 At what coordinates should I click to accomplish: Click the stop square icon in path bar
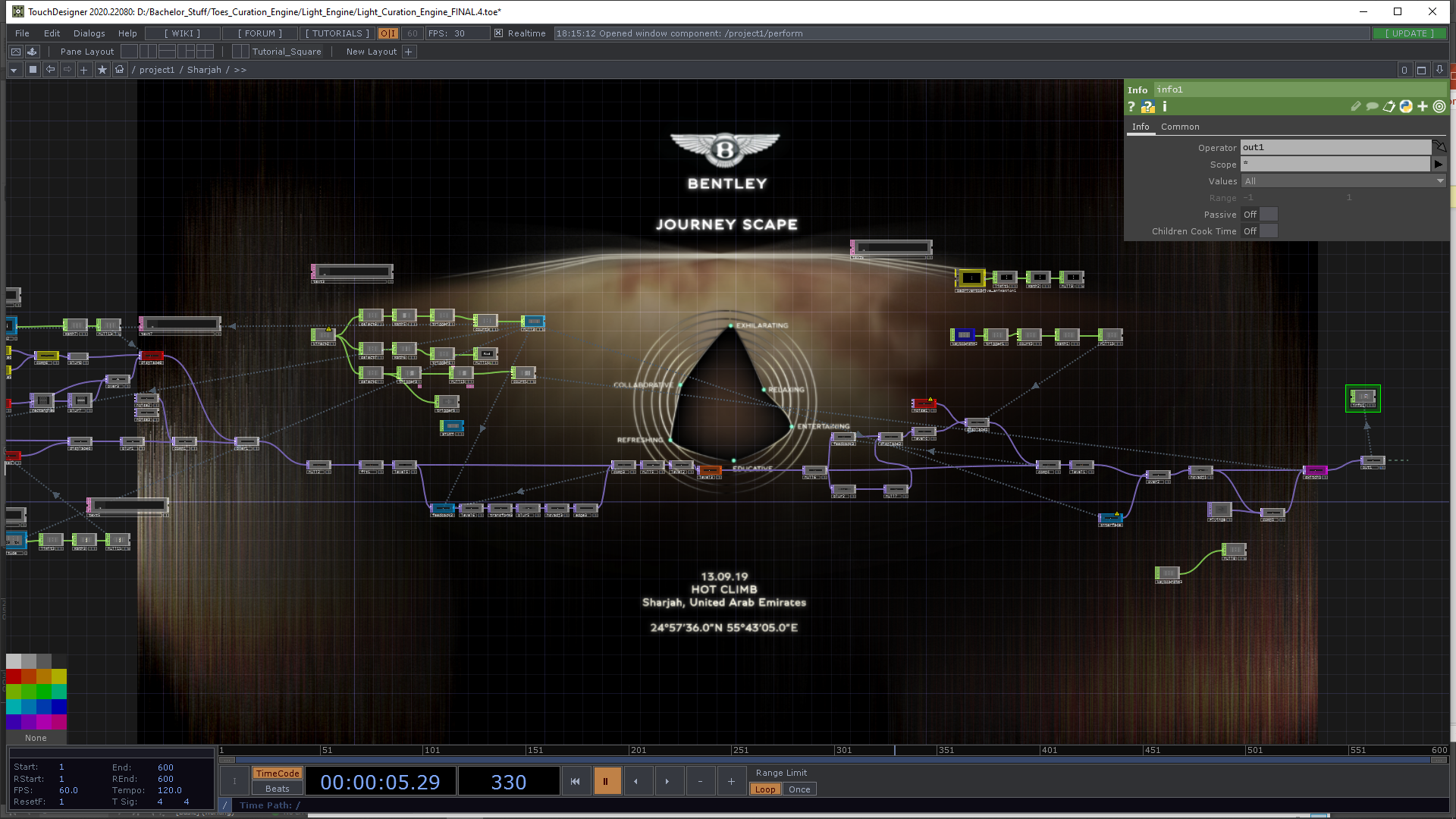[x=33, y=70]
